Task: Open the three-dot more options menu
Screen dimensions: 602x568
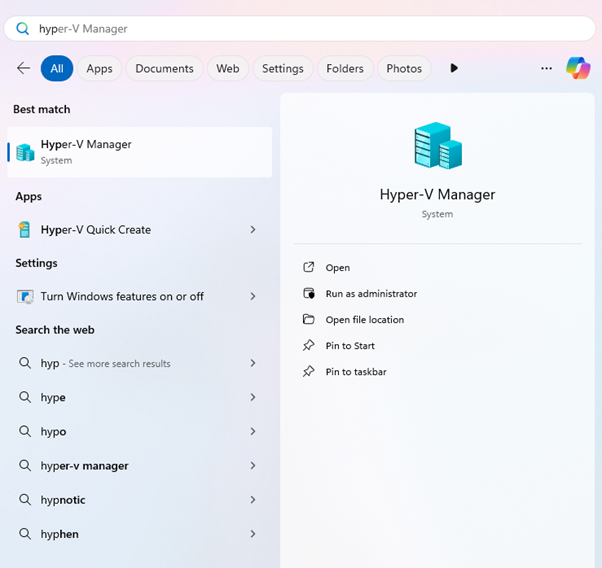Action: (x=546, y=68)
